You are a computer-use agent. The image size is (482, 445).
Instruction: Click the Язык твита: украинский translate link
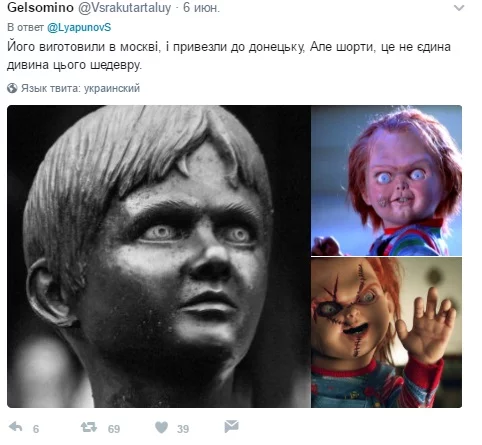pos(80,88)
